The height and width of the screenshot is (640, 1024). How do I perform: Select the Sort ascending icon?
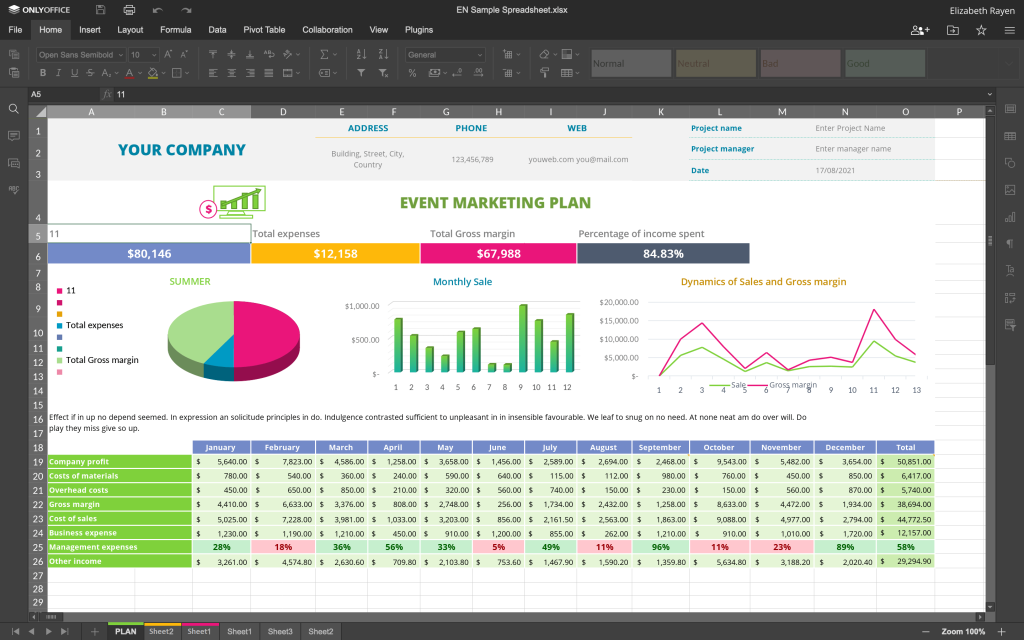[362, 53]
